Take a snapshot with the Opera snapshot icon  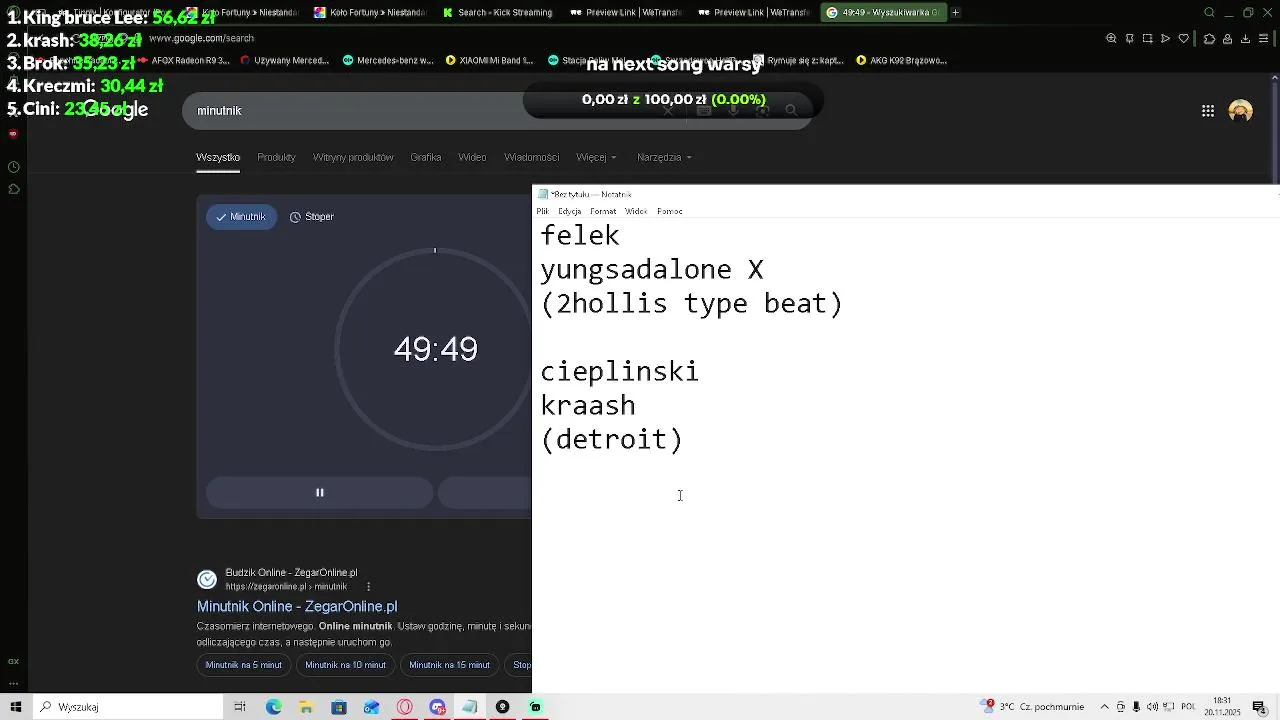[x=1147, y=38]
